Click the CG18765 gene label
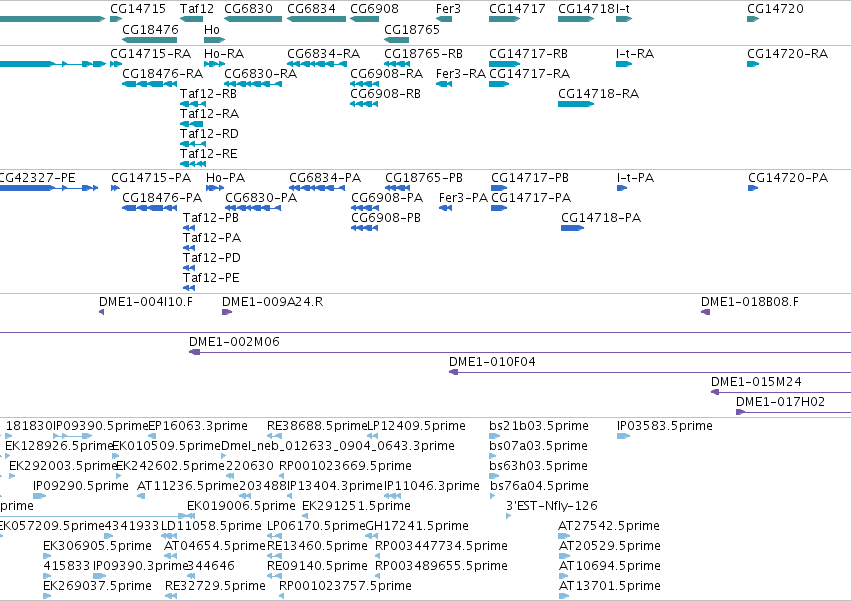The image size is (851, 601). click(412, 29)
